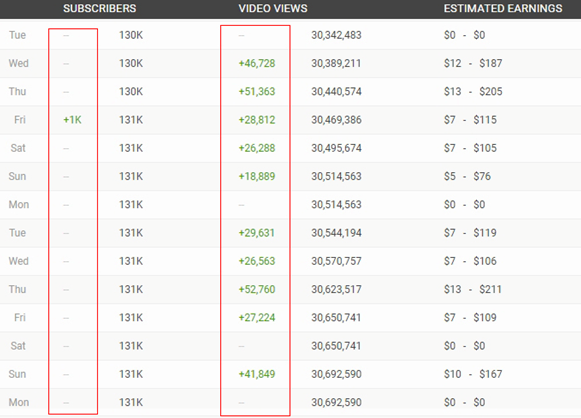581x418 pixels.
Task: Click the +41,849 views gain
Action: point(257,374)
